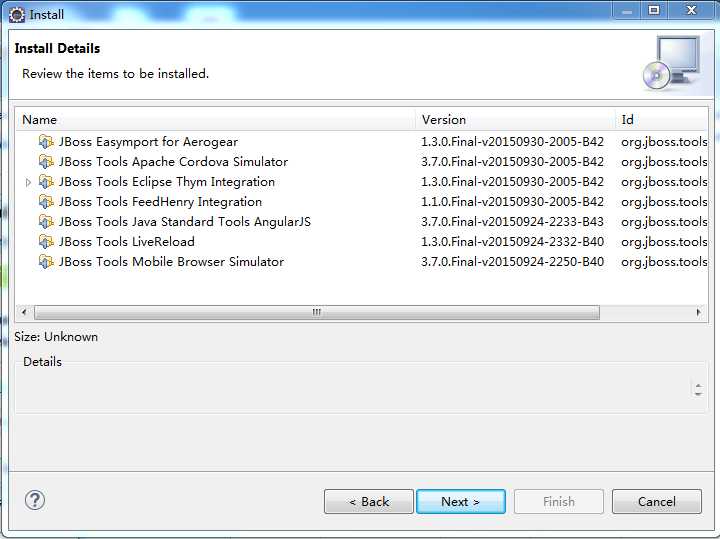Viewport: 720px width, 539px height.
Task: Click the JBoss Tools Eclipse Thym Integration icon
Action: tap(46, 182)
